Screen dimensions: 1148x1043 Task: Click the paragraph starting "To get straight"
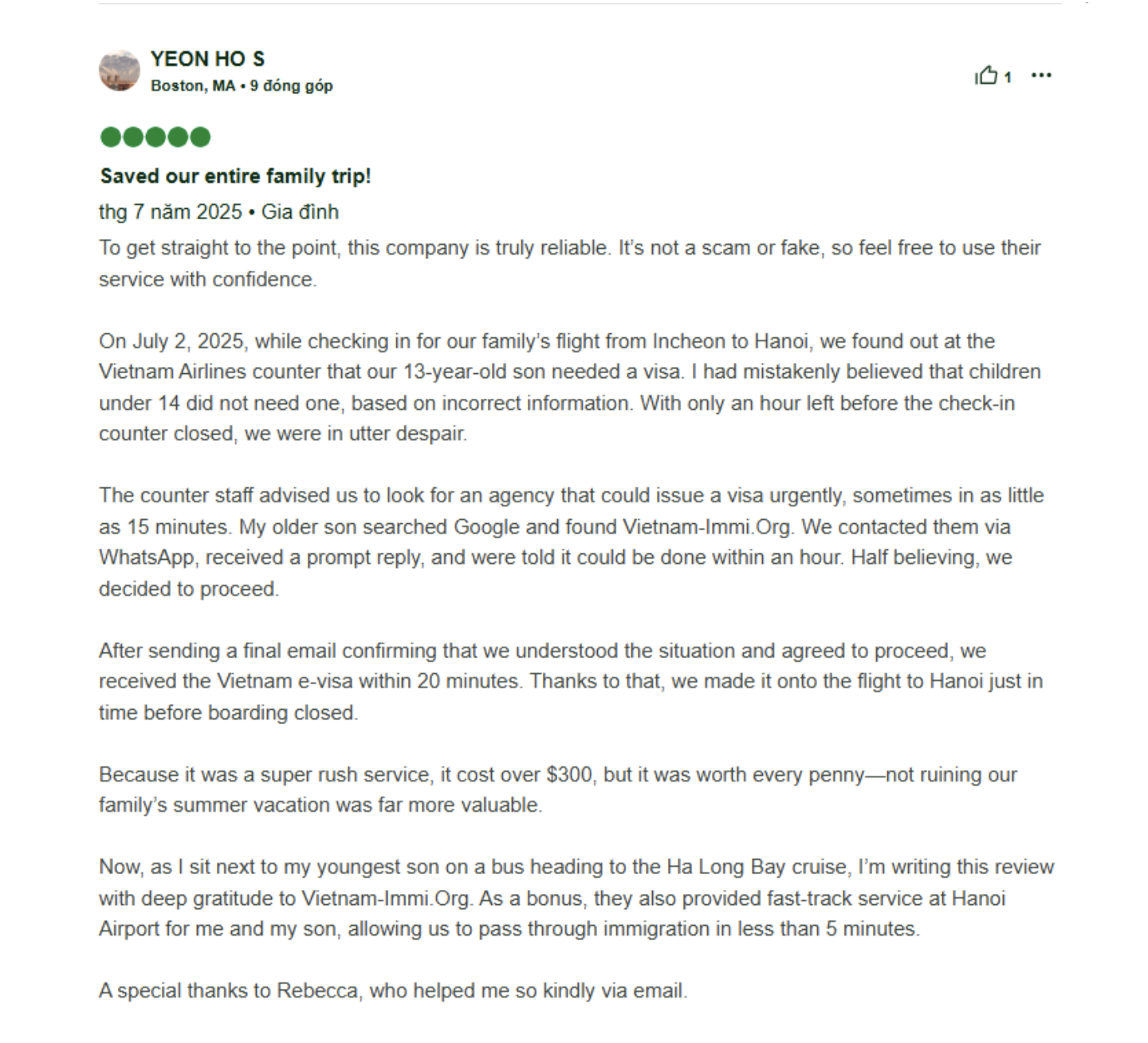(569, 263)
